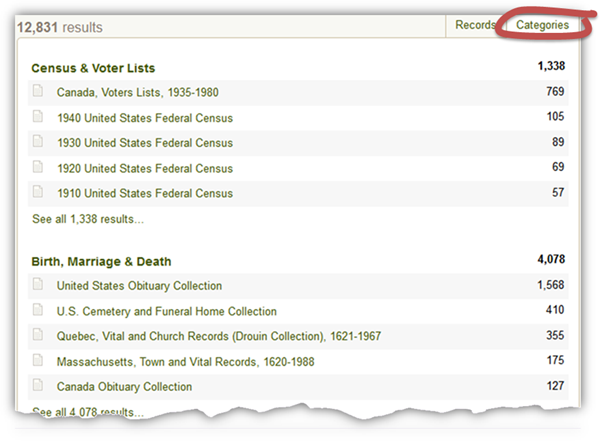Click document icon next to 1930 Census
The image size is (600, 441).
click(38, 142)
